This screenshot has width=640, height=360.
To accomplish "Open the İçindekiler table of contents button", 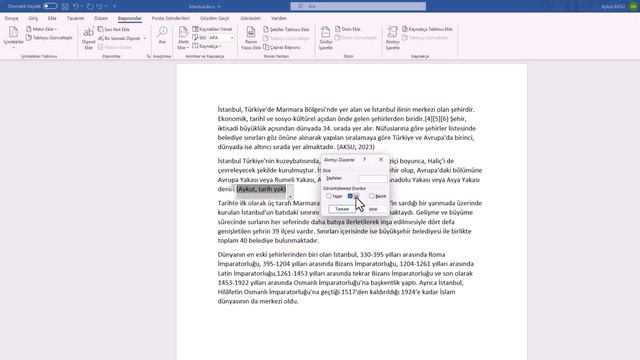I will click(x=13, y=37).
